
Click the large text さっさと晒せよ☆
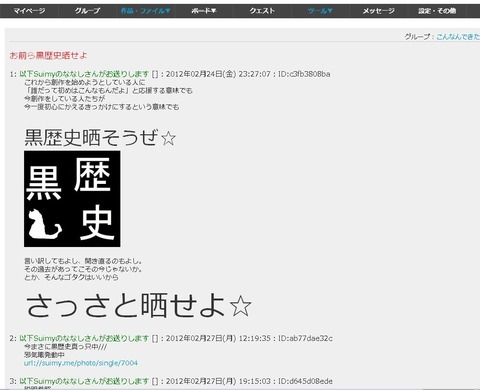(138, 306)
